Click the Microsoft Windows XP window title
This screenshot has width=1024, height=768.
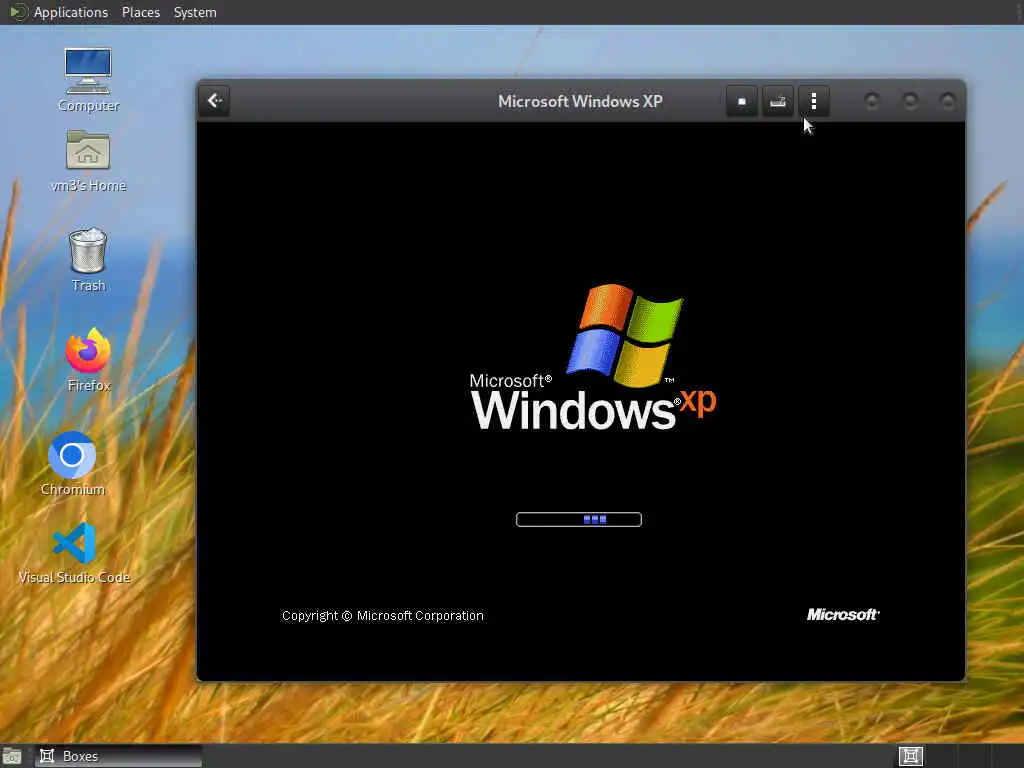(x=580, y=101)
